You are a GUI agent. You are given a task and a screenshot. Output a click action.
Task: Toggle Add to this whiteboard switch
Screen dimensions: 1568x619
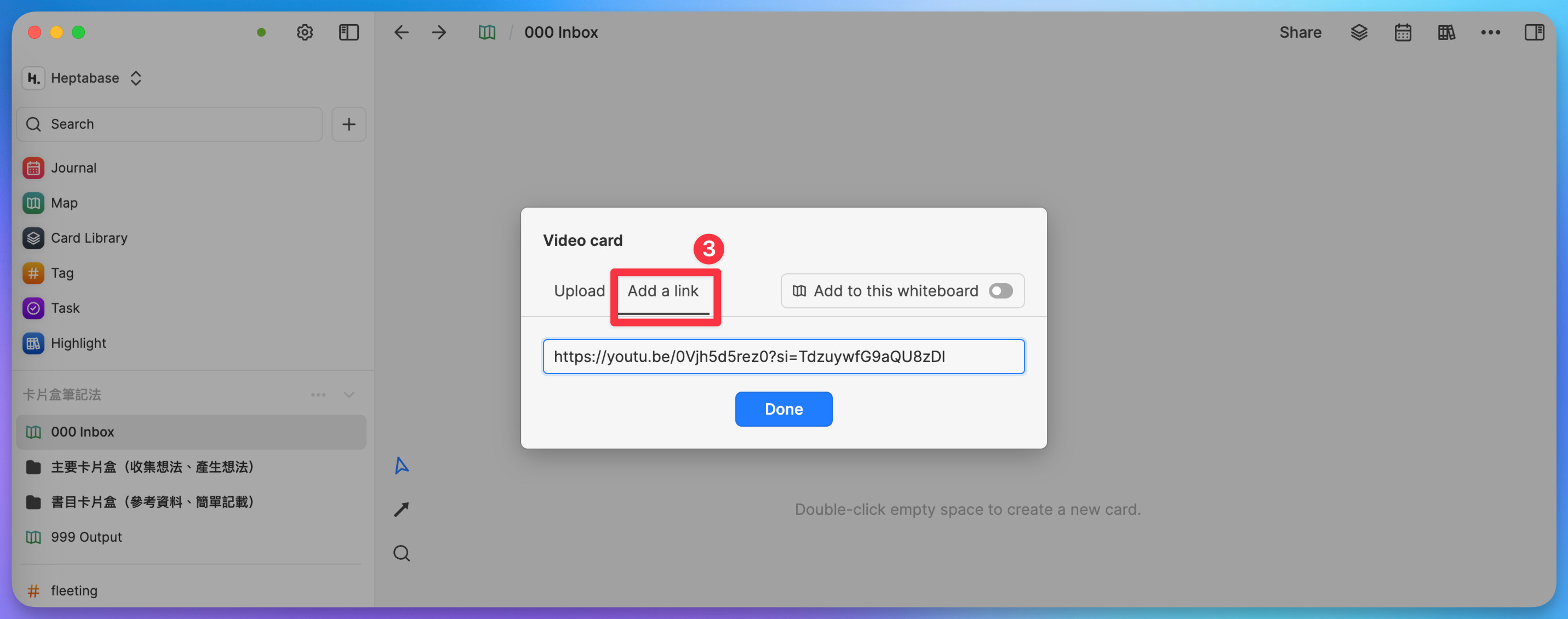(1000, 291)
